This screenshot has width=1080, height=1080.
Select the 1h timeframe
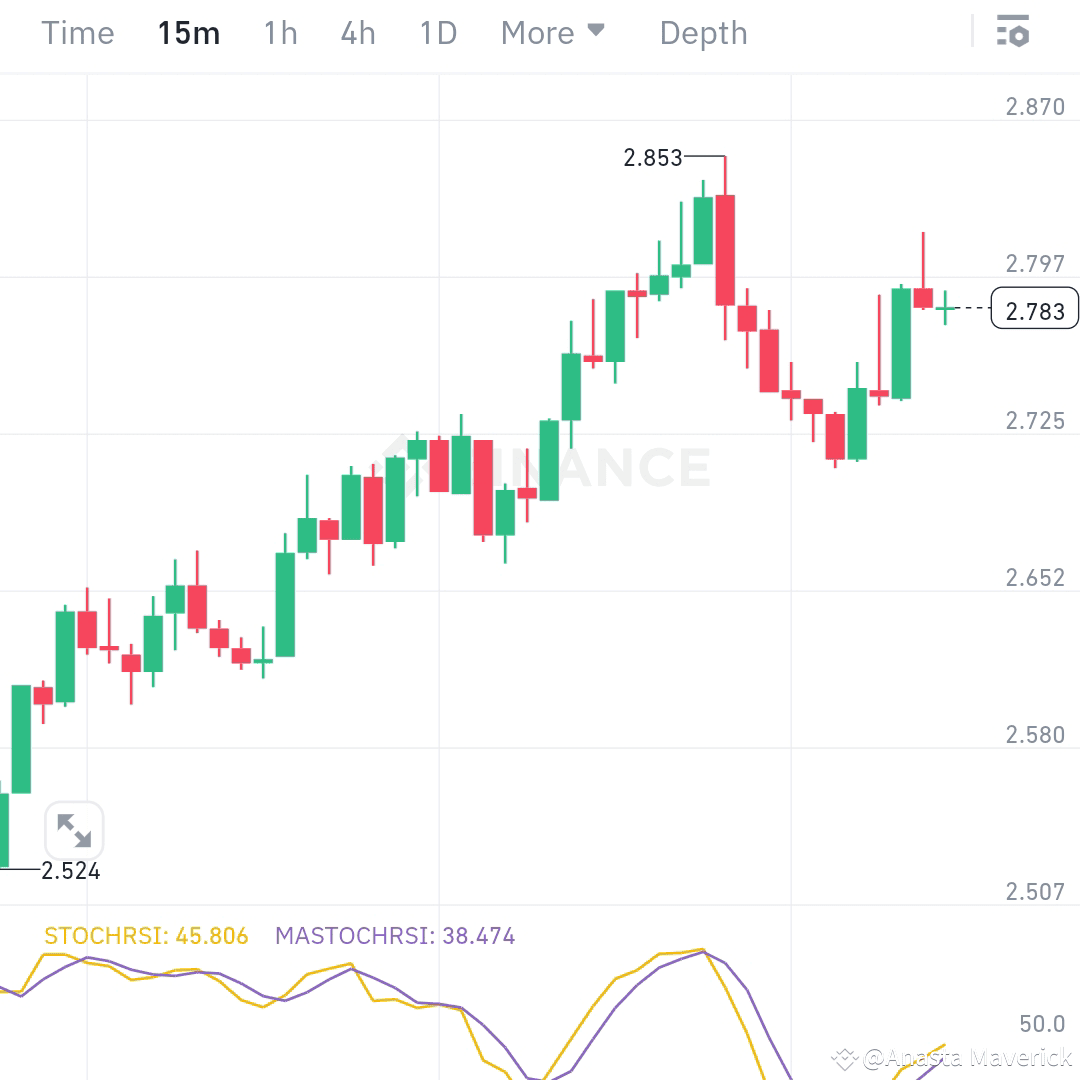coord(279,32)
